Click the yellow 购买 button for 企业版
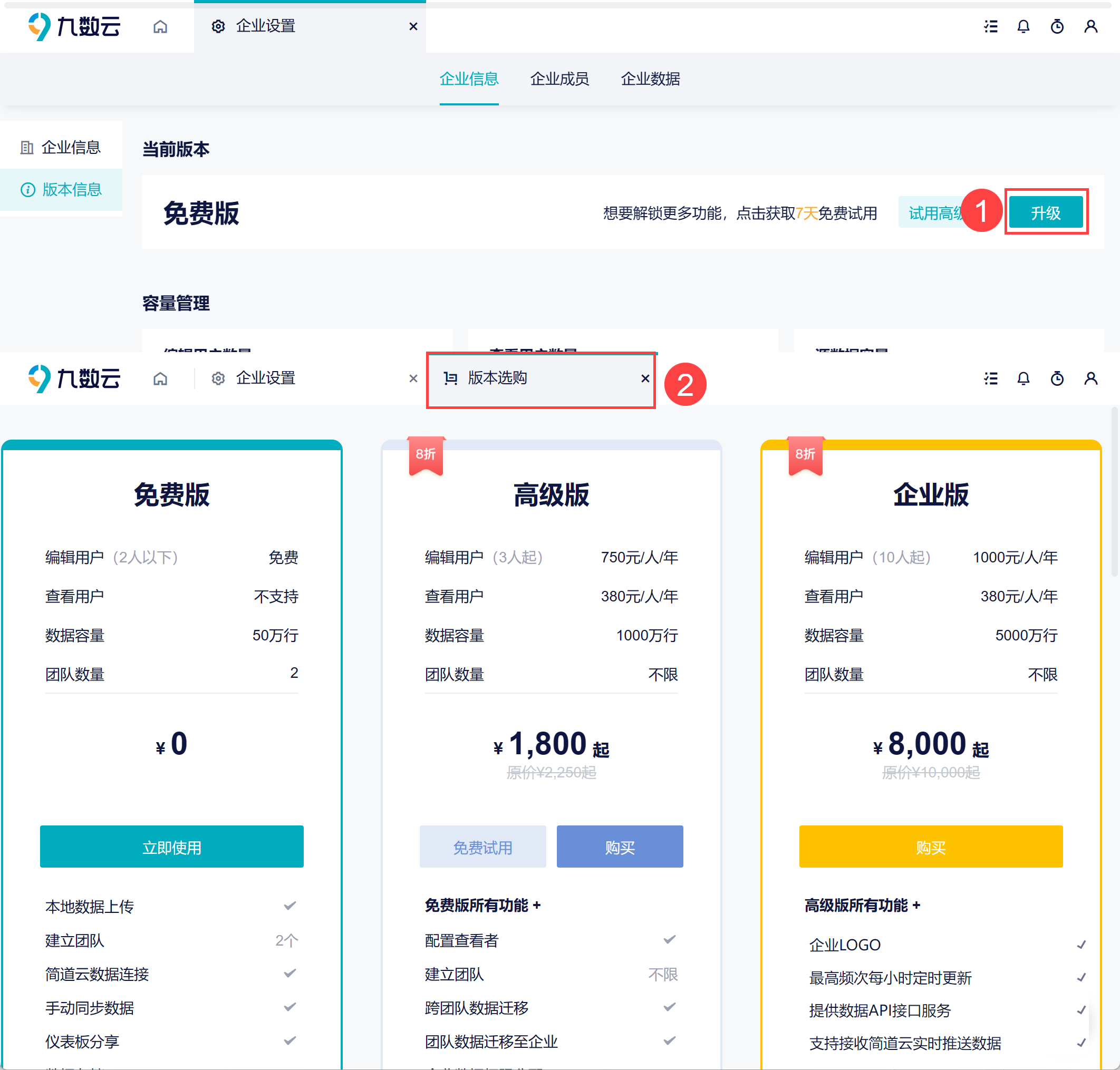This screenshot has height=1070, width=1120. [x=931, y=847]
